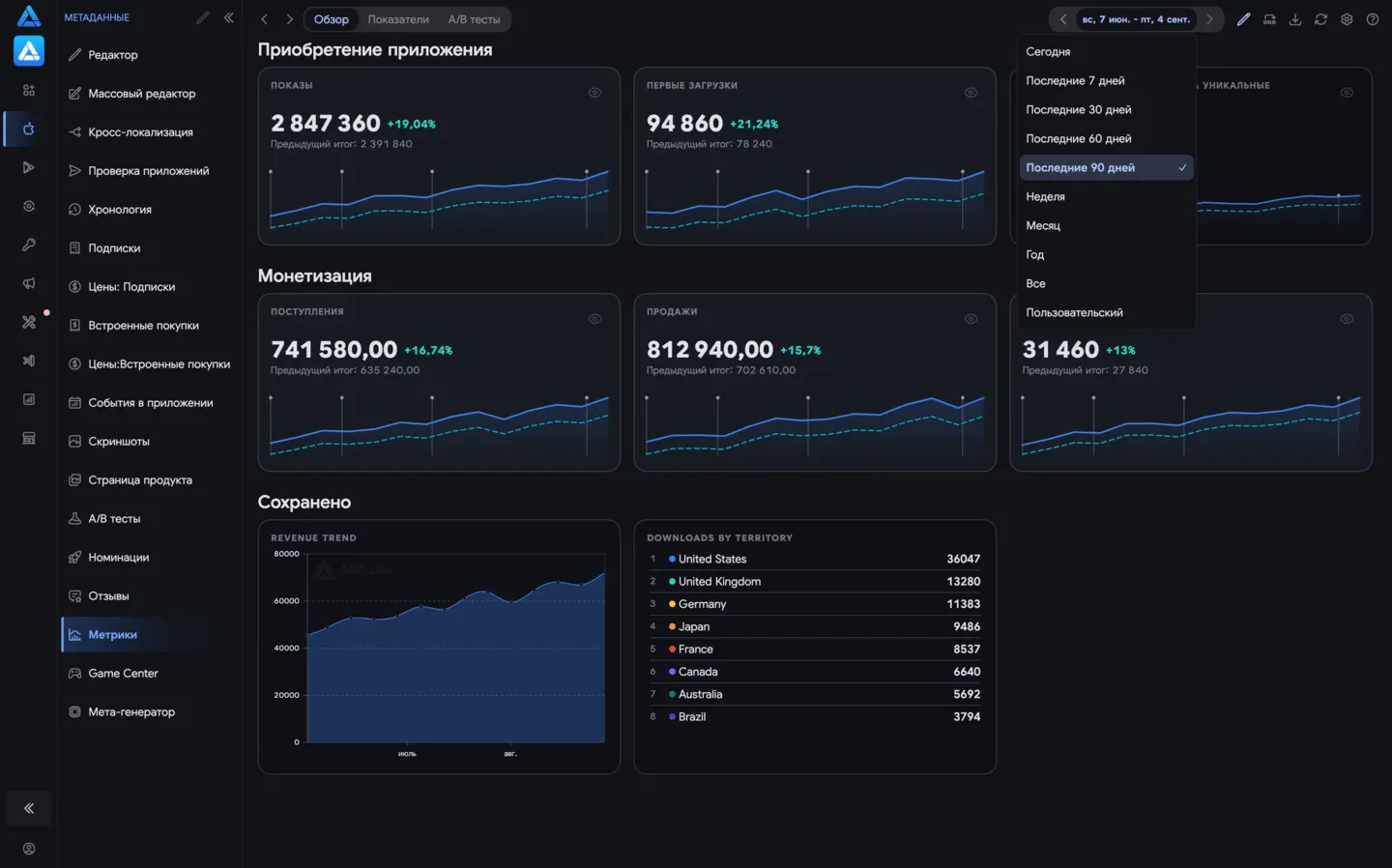The width and height of the screenshot is (1392, 868).
Task: Select the Brazil territory row
Action: [815, 717]
